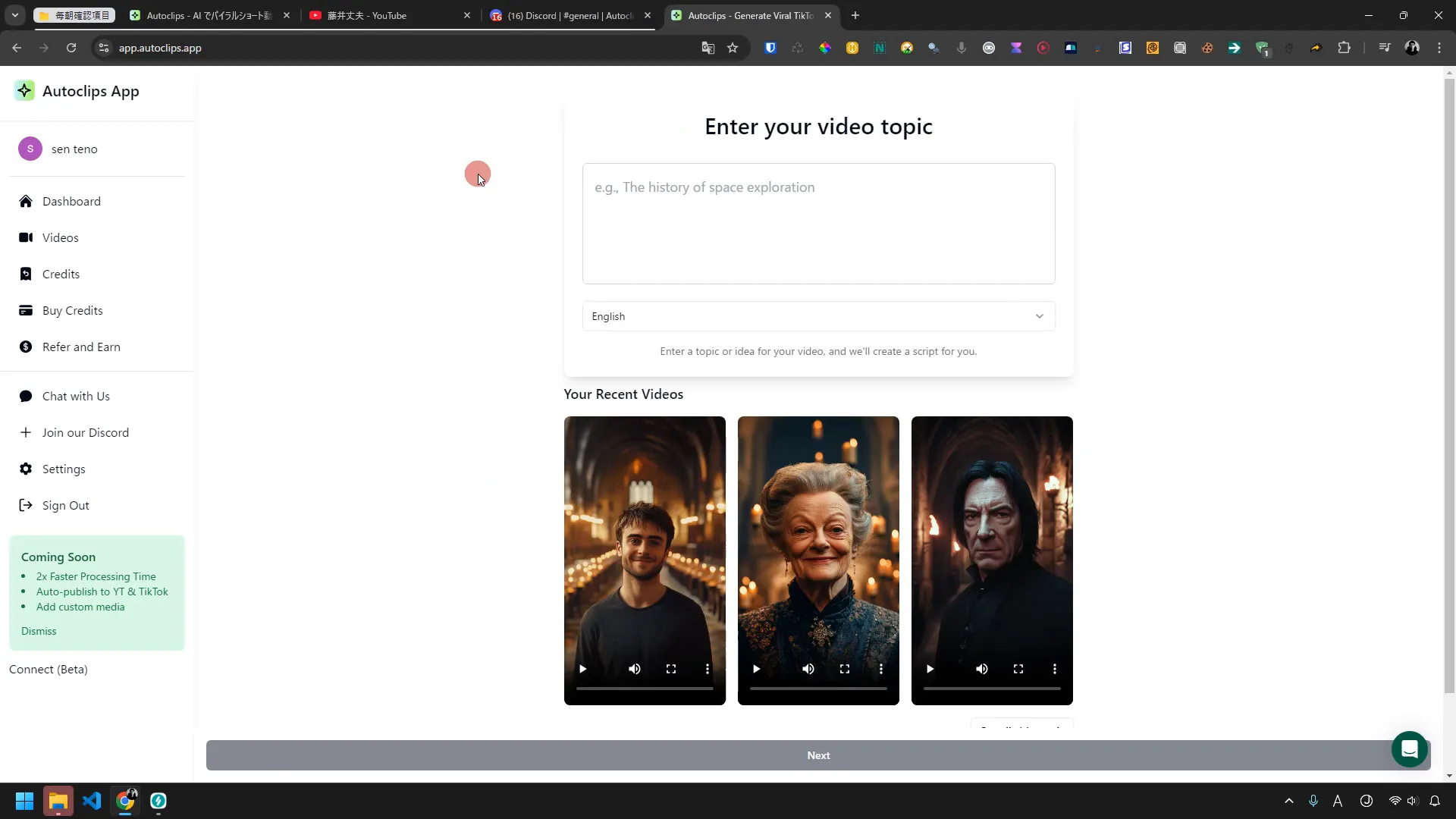
Task: Click the Credits sidebar icon
Action: click(x=25, y=273)
